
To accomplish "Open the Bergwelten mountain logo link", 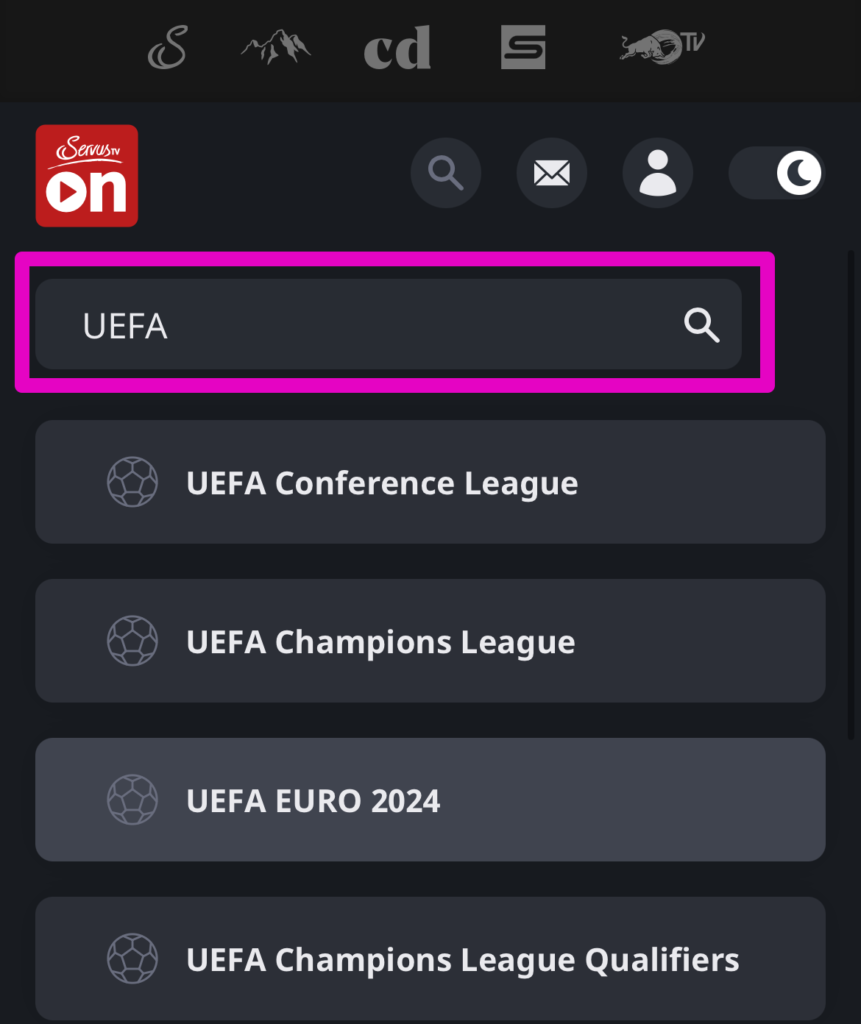I will 275,47.
